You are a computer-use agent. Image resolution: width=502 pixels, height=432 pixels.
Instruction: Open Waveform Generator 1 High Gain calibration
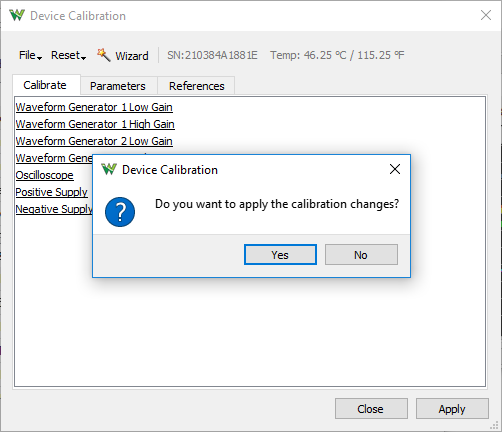(x=95, y=124)
